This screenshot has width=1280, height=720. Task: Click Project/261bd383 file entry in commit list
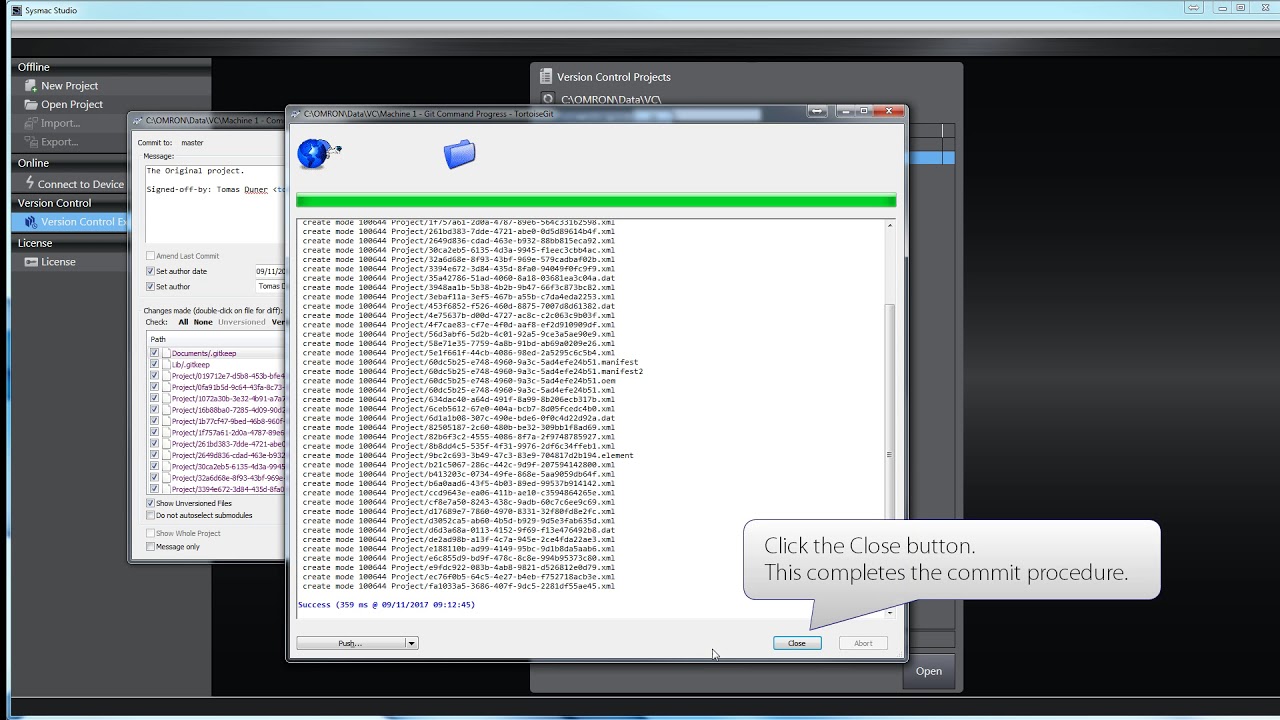pos(228,444)
